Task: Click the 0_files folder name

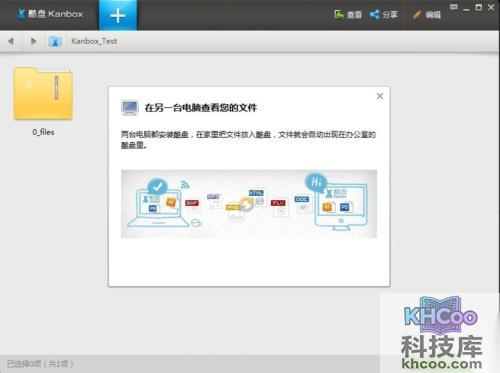Action: click(43, 132)
